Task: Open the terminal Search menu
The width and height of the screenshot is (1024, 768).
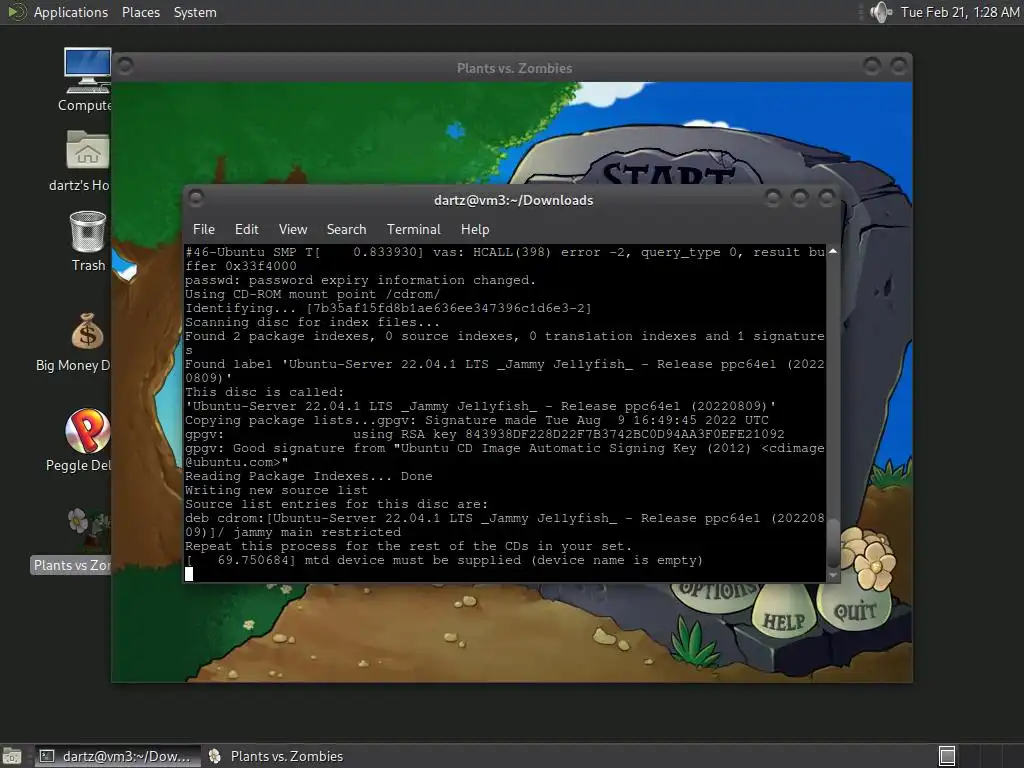Action: click(346, 229)
